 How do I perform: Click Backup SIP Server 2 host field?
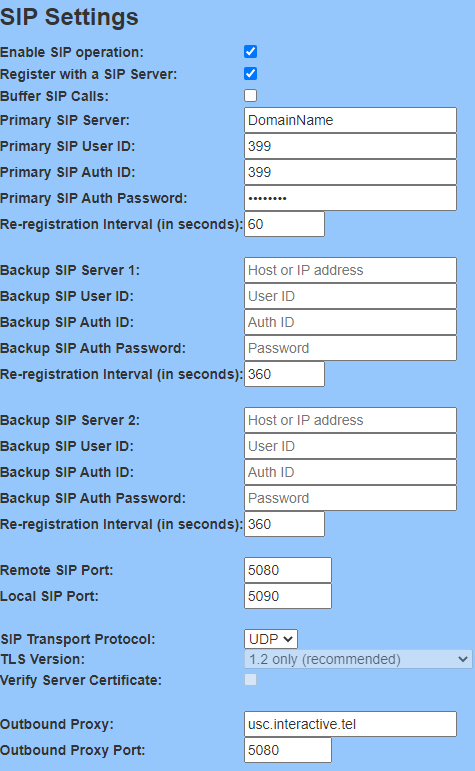(x=350, y=420)
